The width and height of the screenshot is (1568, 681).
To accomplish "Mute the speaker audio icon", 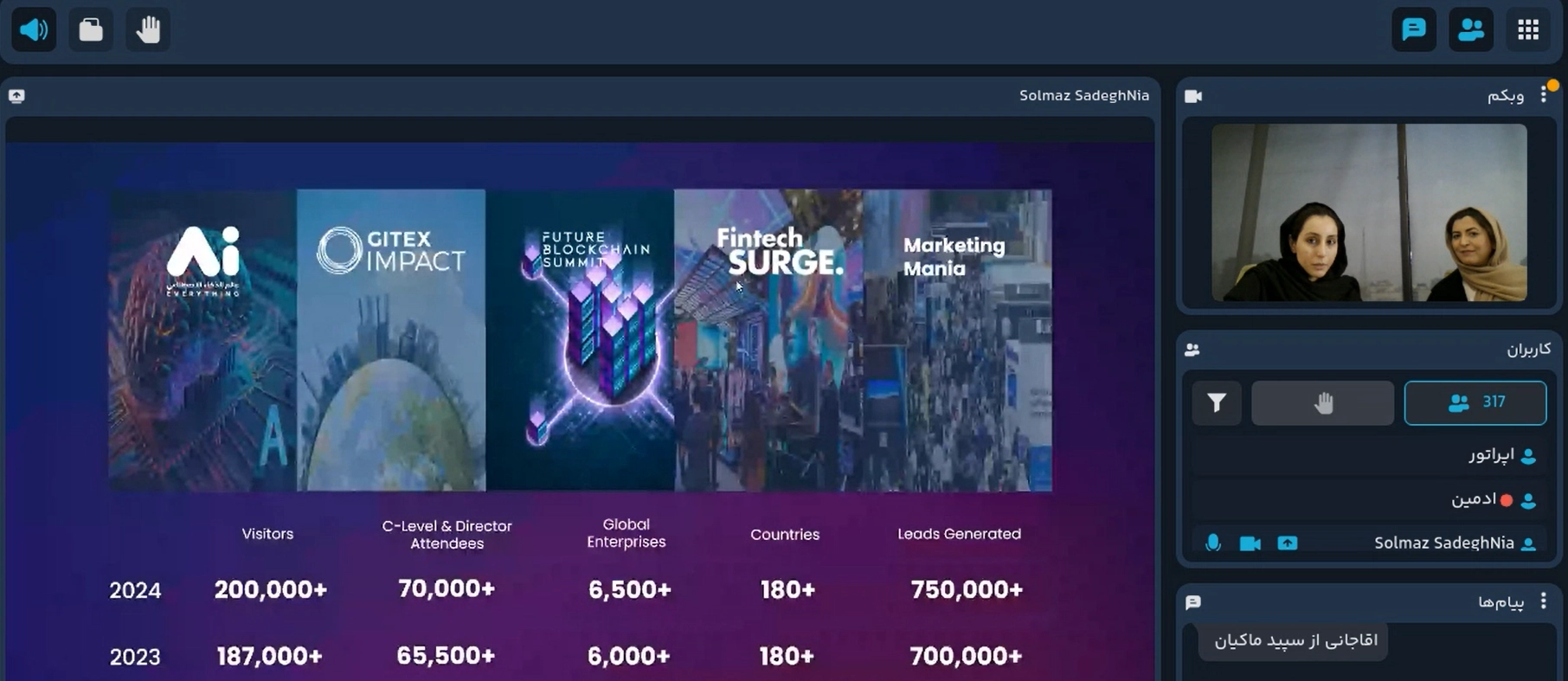I will (x=34, y=29).
